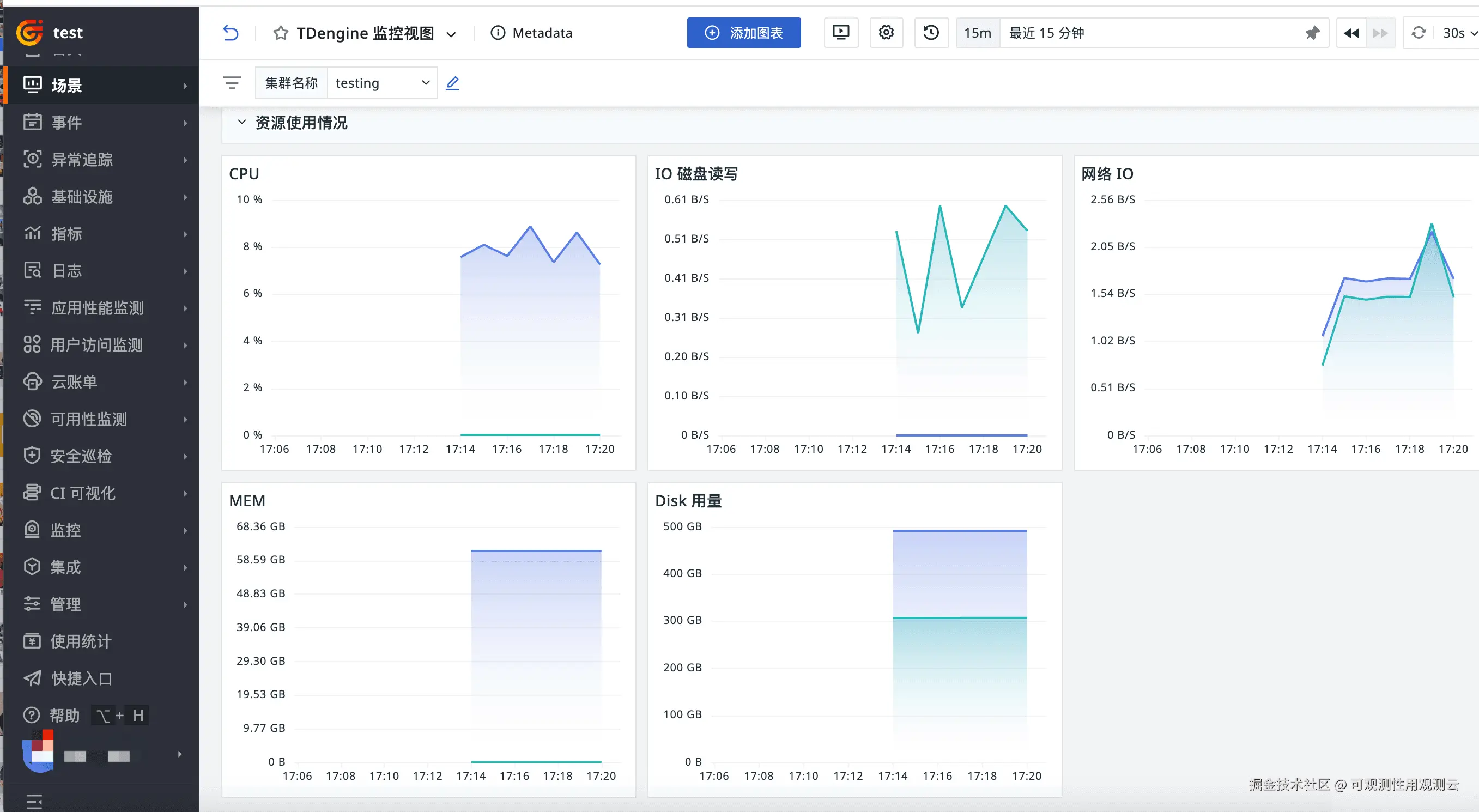Screen dimensions: 1479x812
Task: Expand the user account menu arrow
Action: click(180, 754)
